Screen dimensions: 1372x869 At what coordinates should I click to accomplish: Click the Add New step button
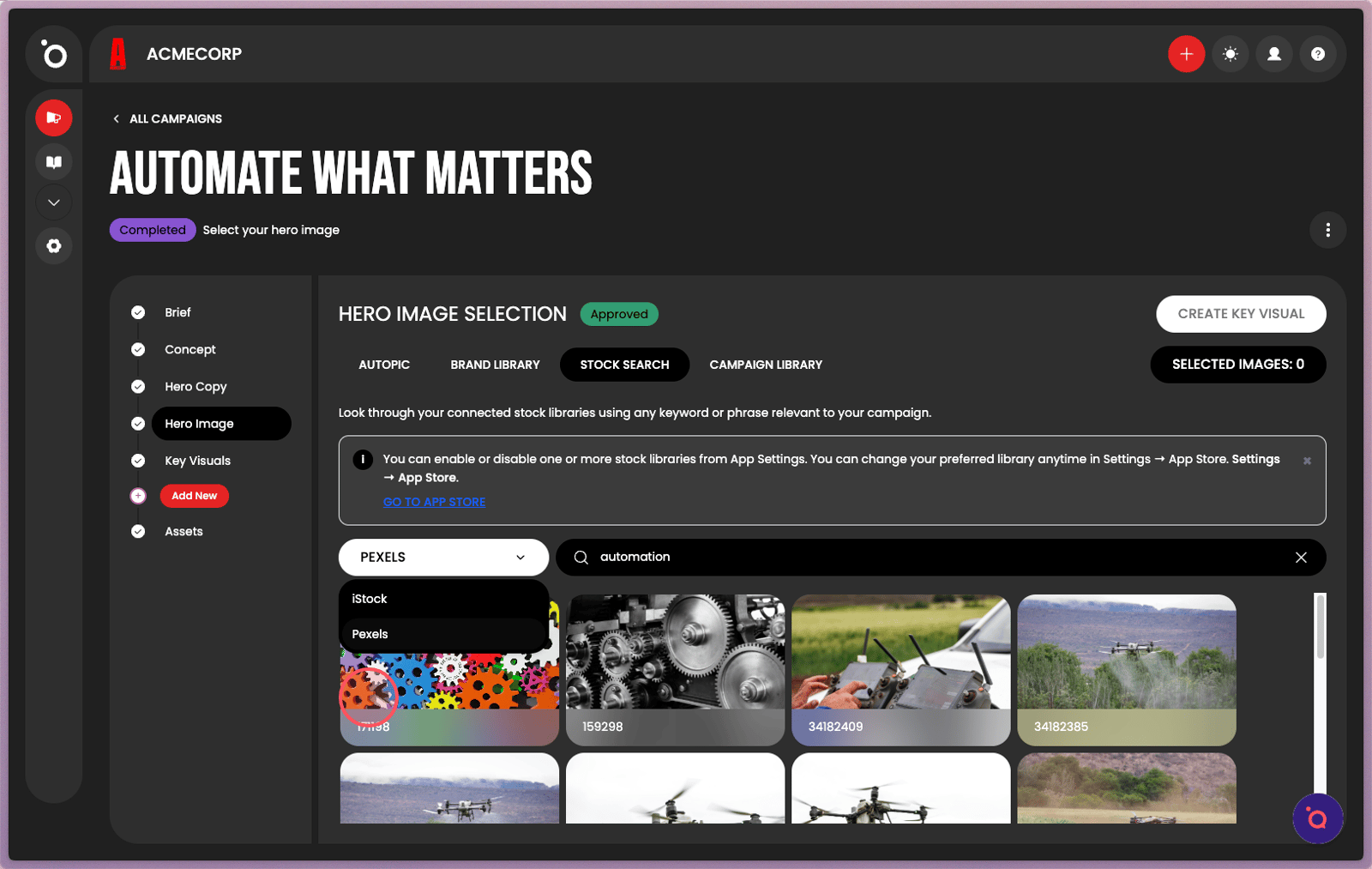[x=195, y=496]
